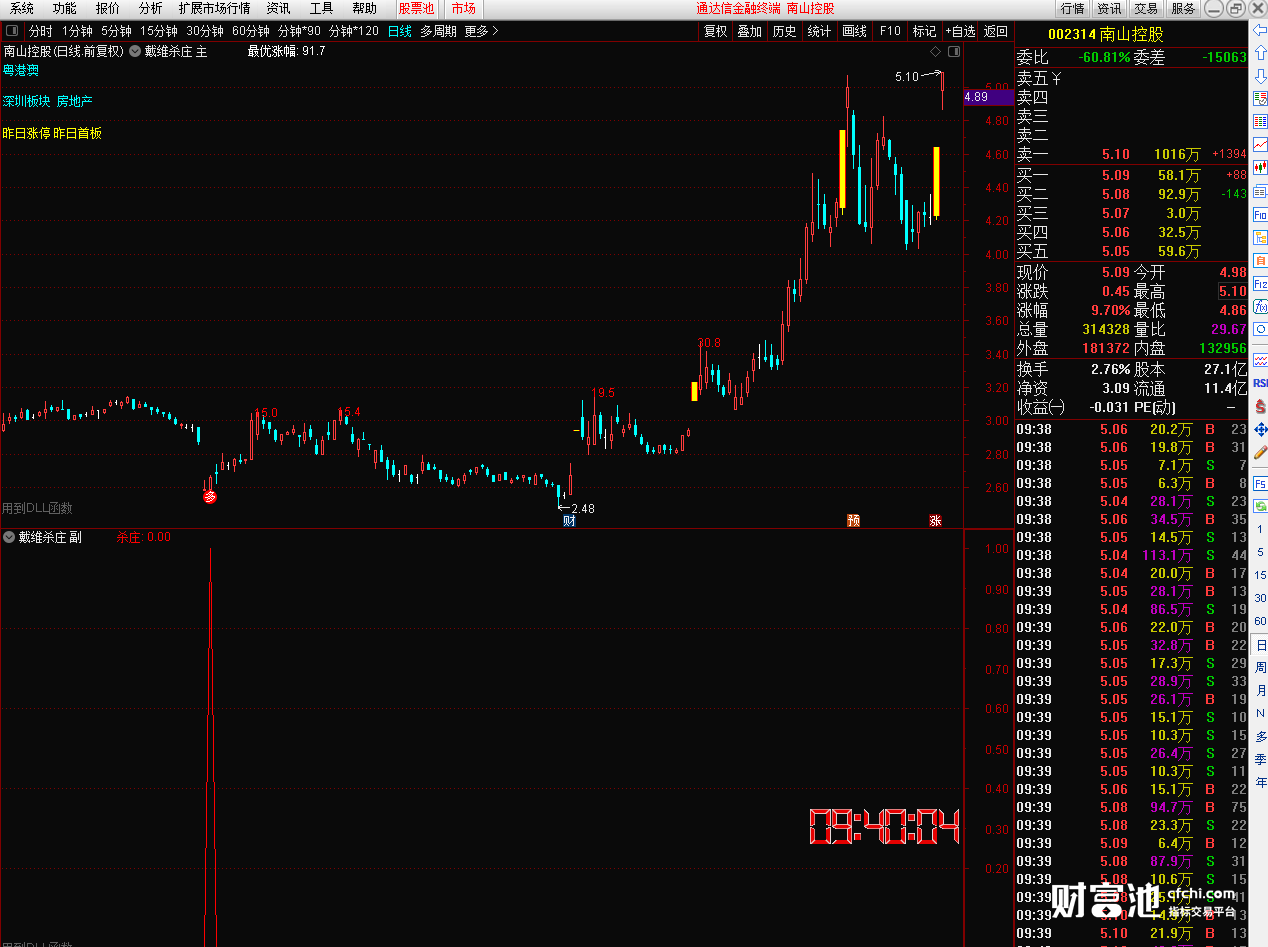Open the candlestick chart icon in right toolbar

tap(1260, 167)
